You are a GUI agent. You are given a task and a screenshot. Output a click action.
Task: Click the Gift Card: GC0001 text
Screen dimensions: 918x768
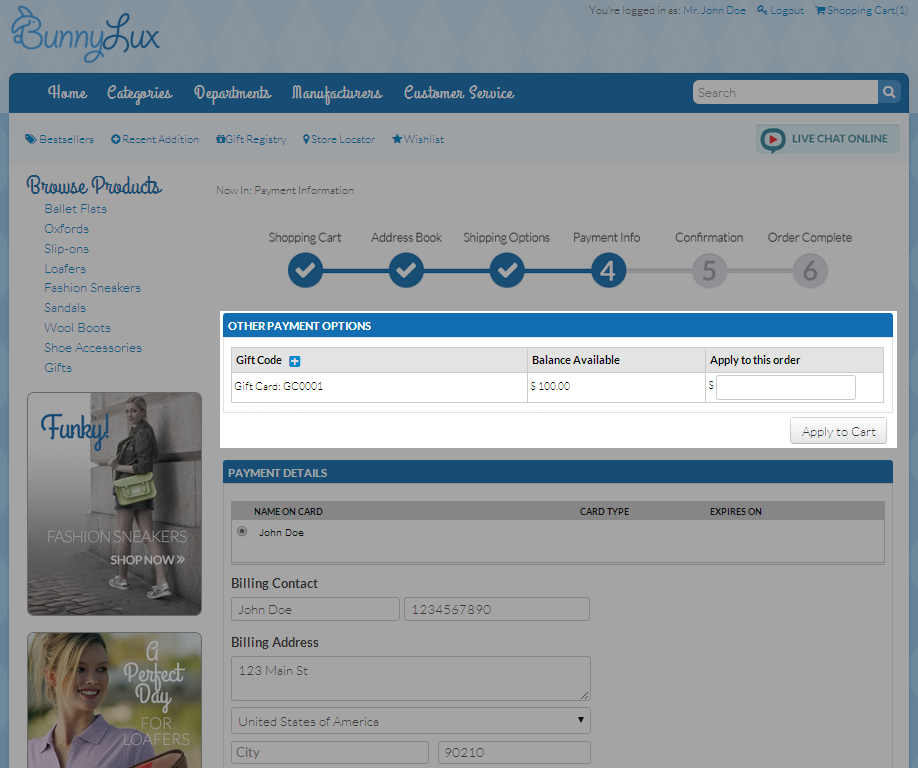pos(279,386)
